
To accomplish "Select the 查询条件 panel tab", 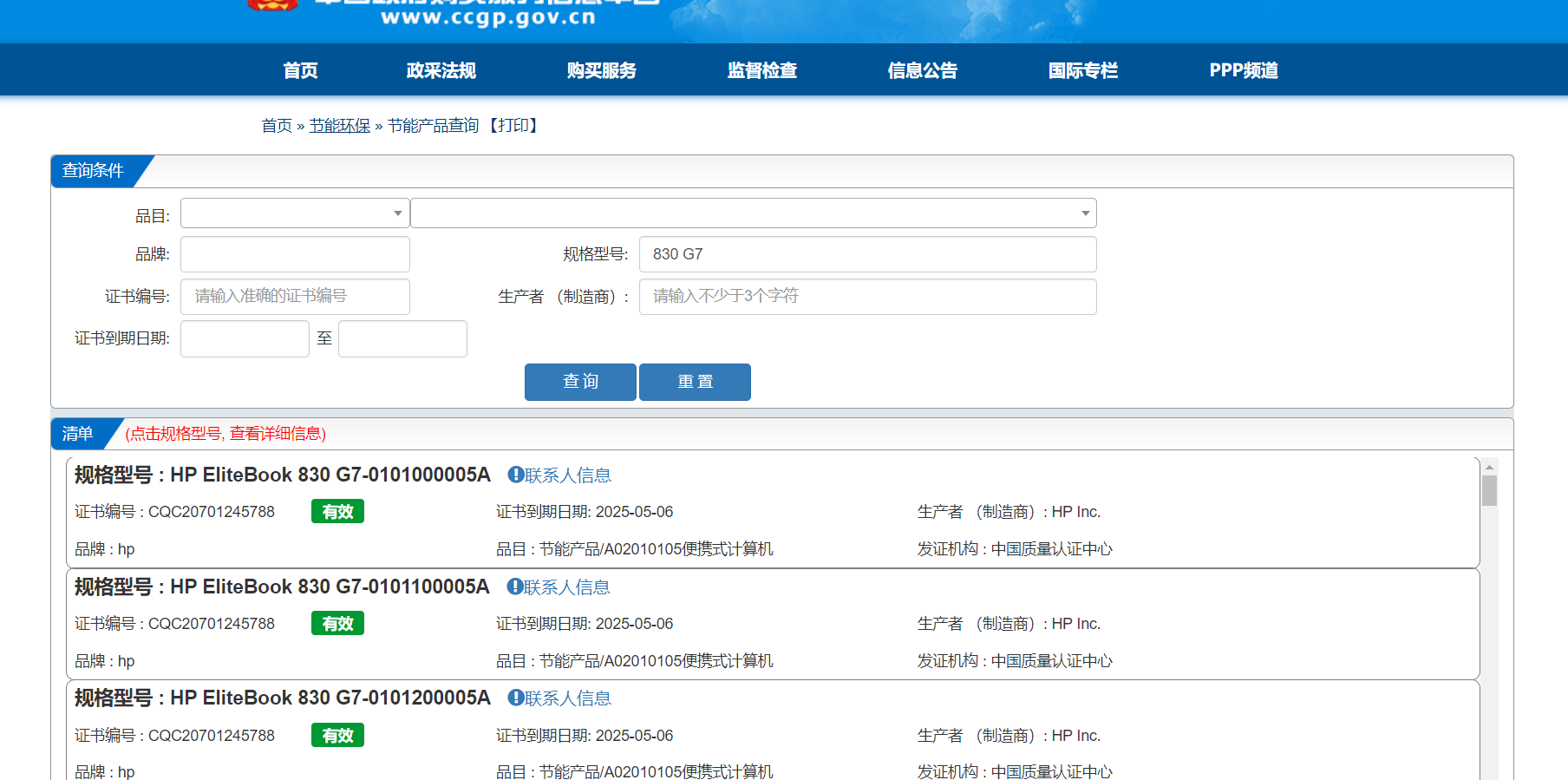I will click(x=94, y=171).
